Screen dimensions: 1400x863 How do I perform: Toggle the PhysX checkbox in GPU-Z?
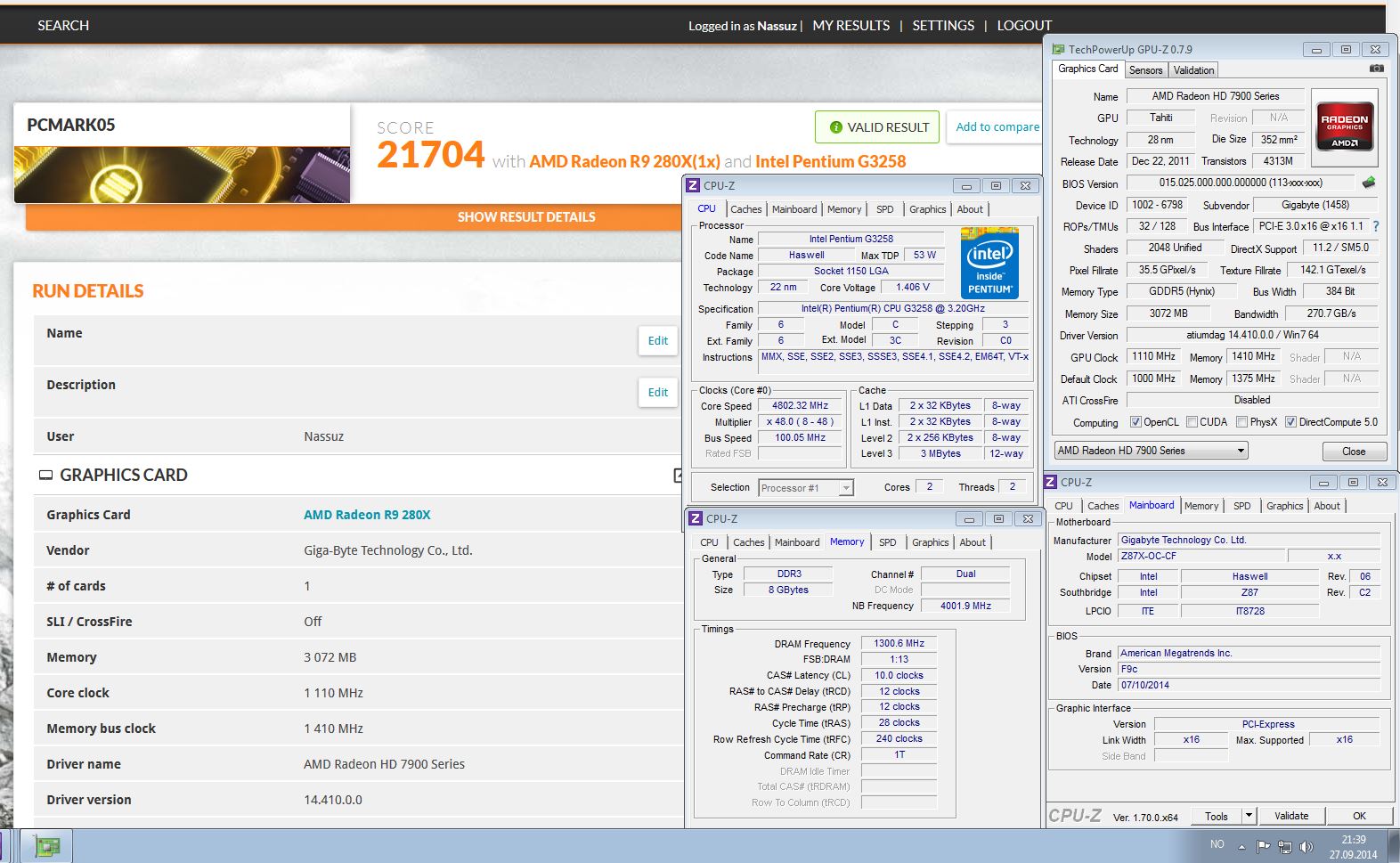(1241, 422)
